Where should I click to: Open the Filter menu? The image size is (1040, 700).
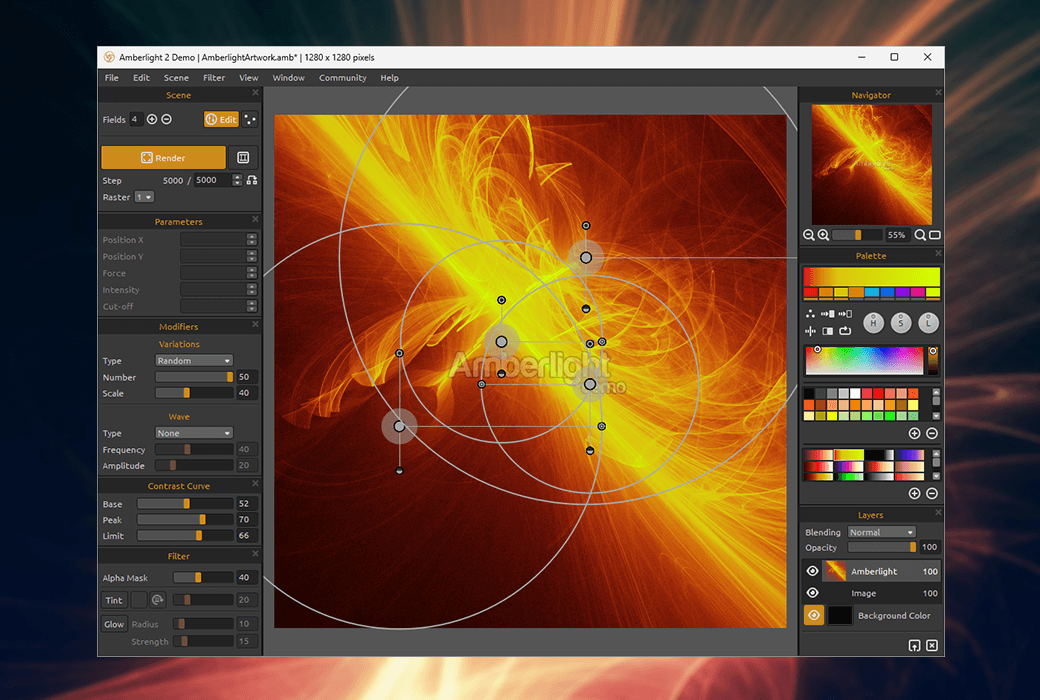(x=214, y=78)
